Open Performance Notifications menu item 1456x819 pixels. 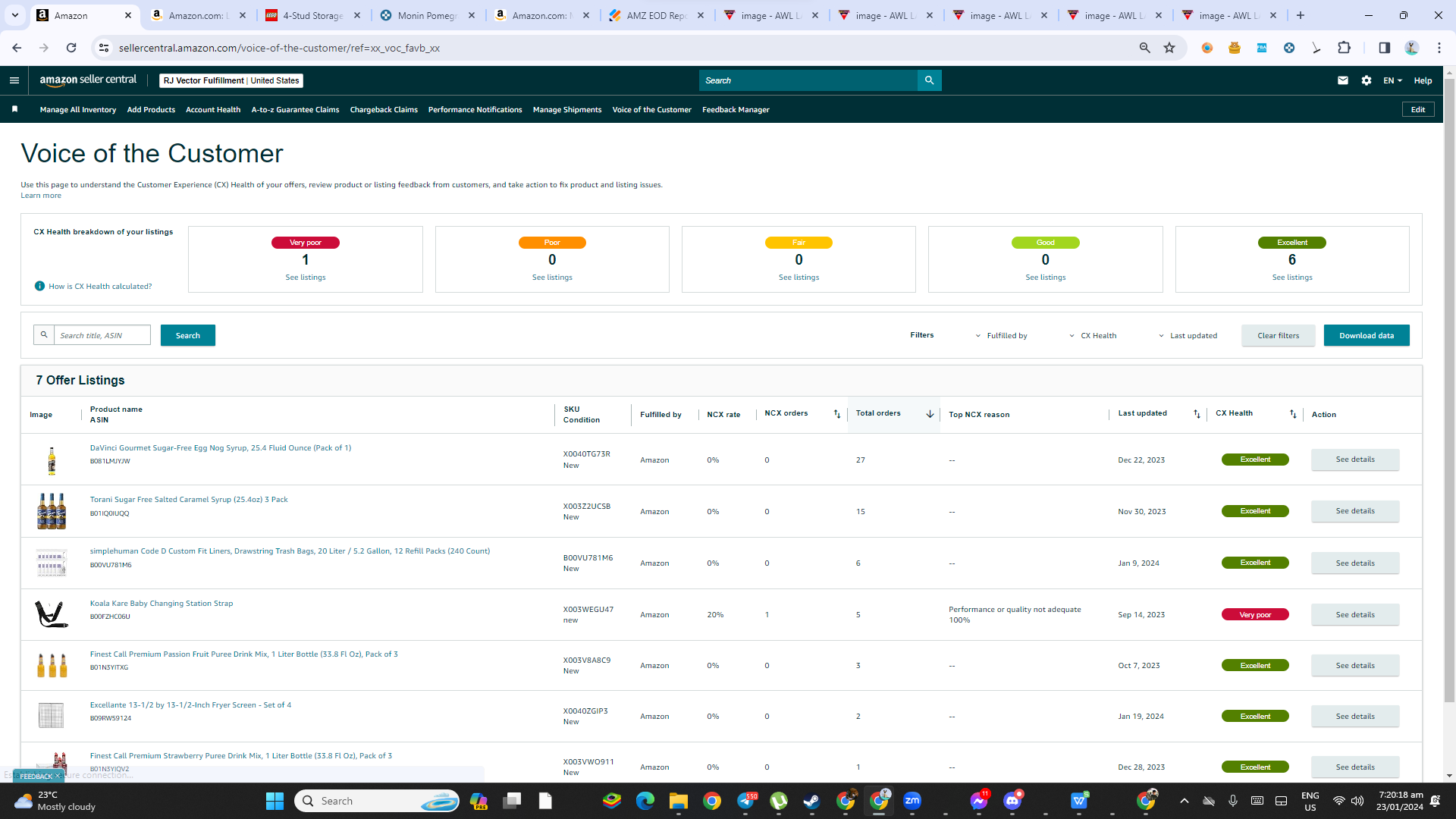[x=475, y=110]
